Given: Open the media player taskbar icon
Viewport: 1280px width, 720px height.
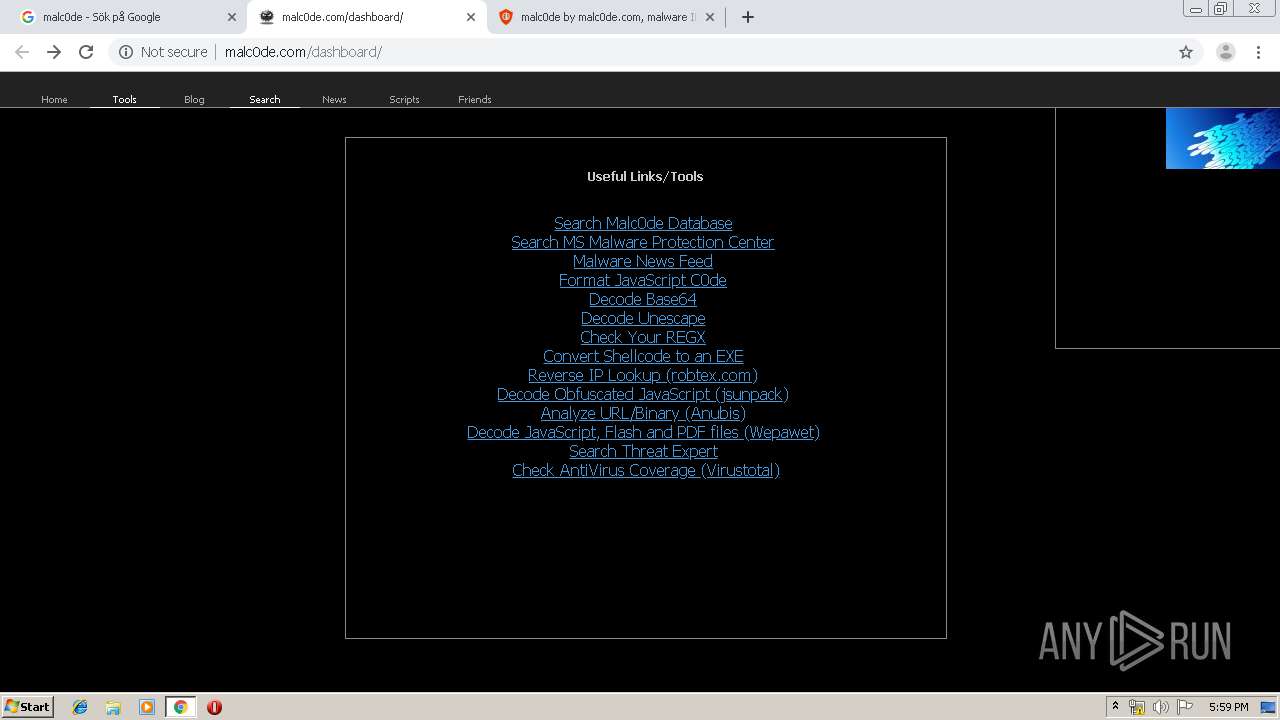Looking at the screenshot, I should click(147, 707).
